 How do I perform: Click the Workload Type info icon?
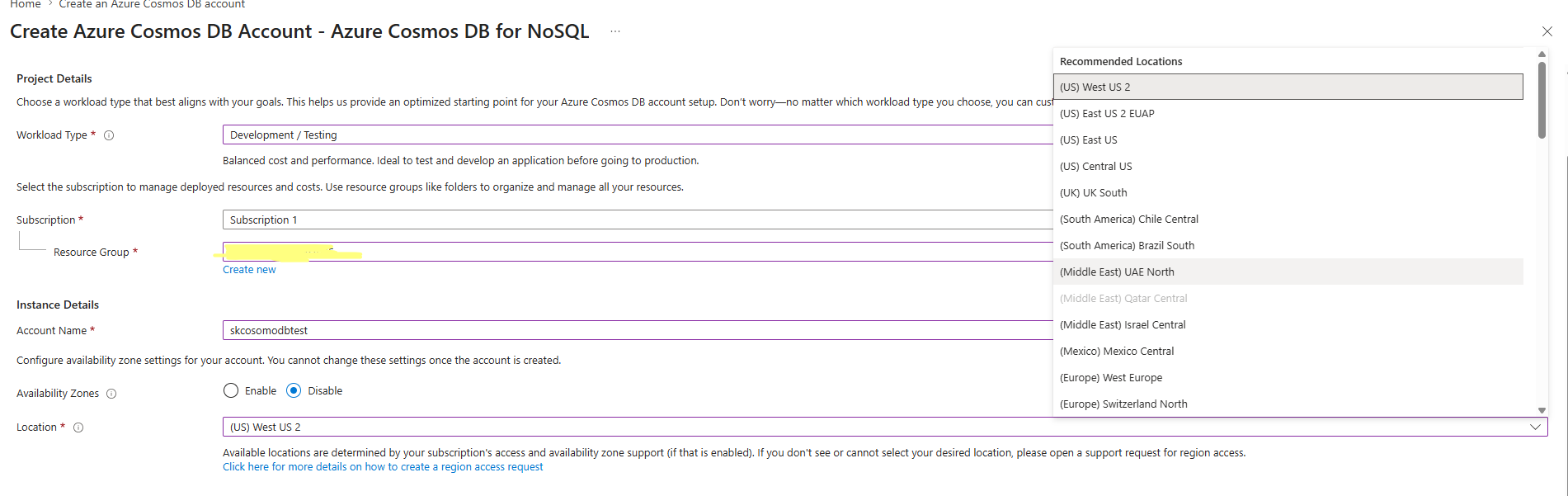[109, 135]
